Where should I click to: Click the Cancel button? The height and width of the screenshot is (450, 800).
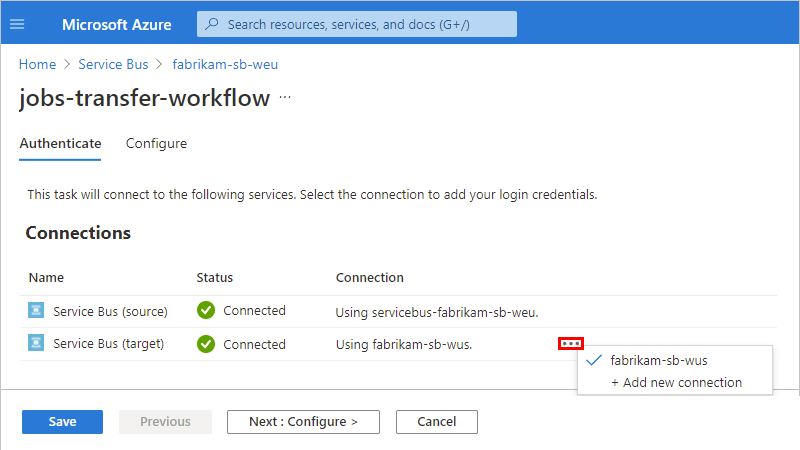436,422
